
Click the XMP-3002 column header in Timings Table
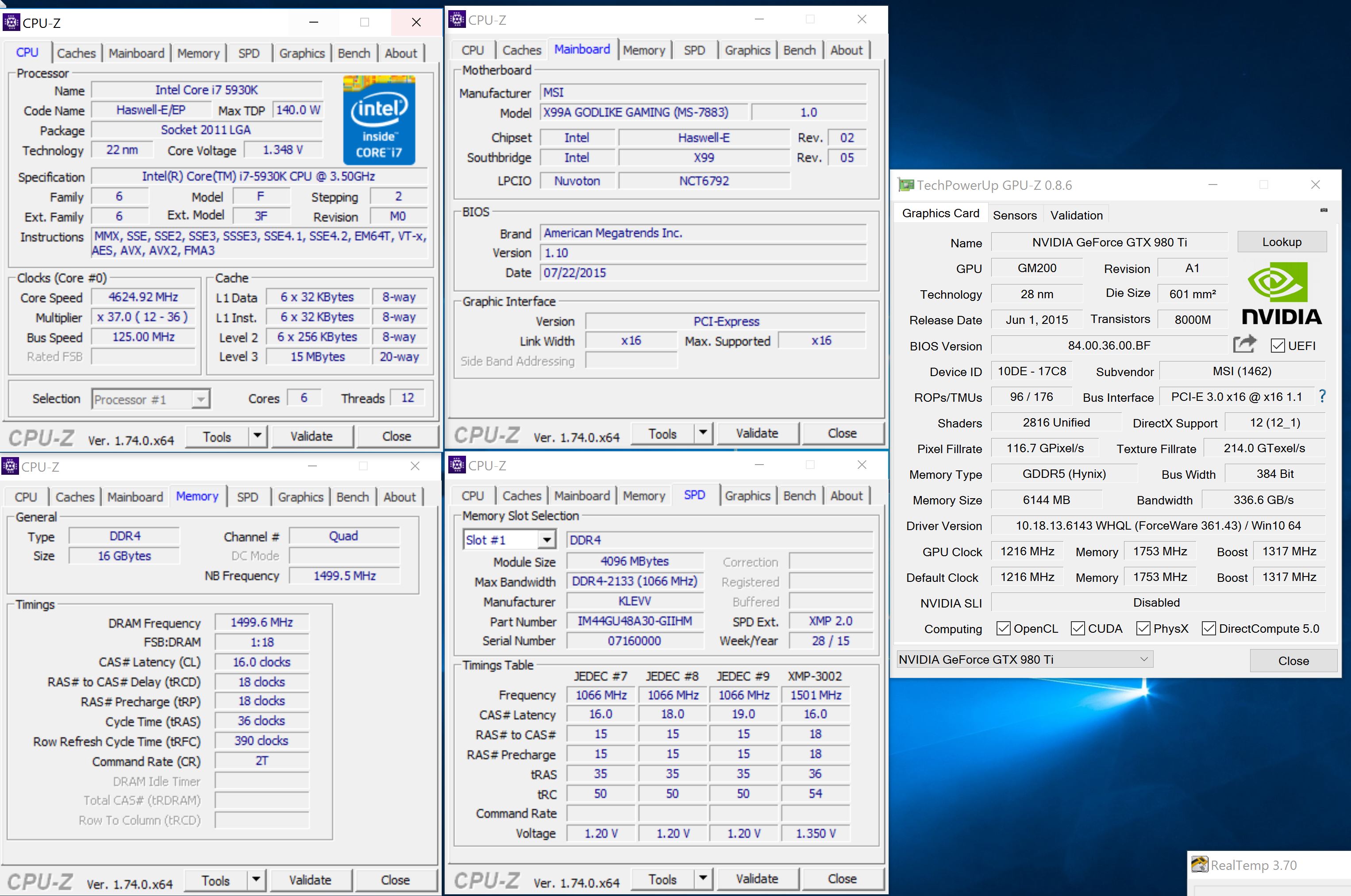(814, 676)
